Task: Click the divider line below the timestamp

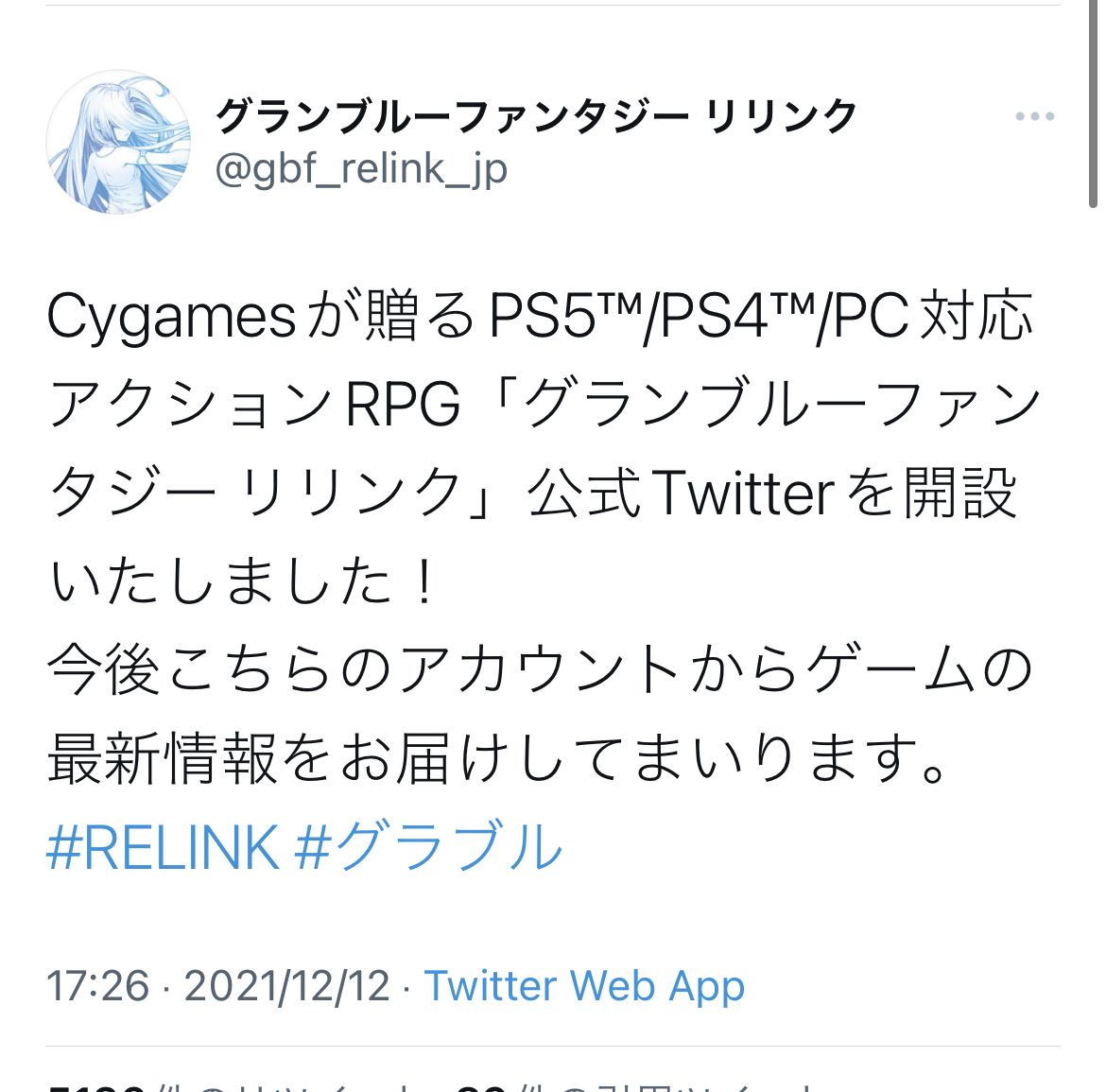Action: tap(553, 1047)
